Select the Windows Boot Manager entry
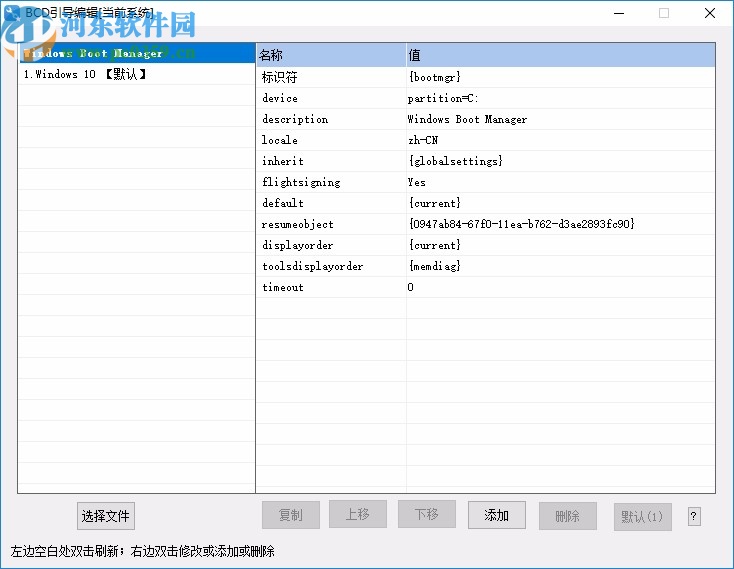 (x=136, y=53)
